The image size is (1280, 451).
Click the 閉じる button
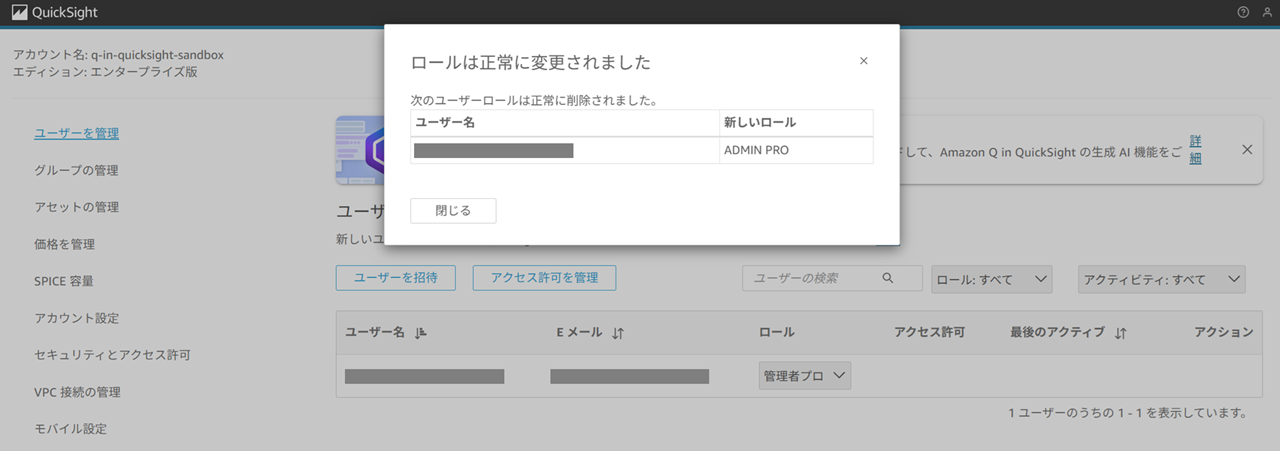[x=453, y=211]
